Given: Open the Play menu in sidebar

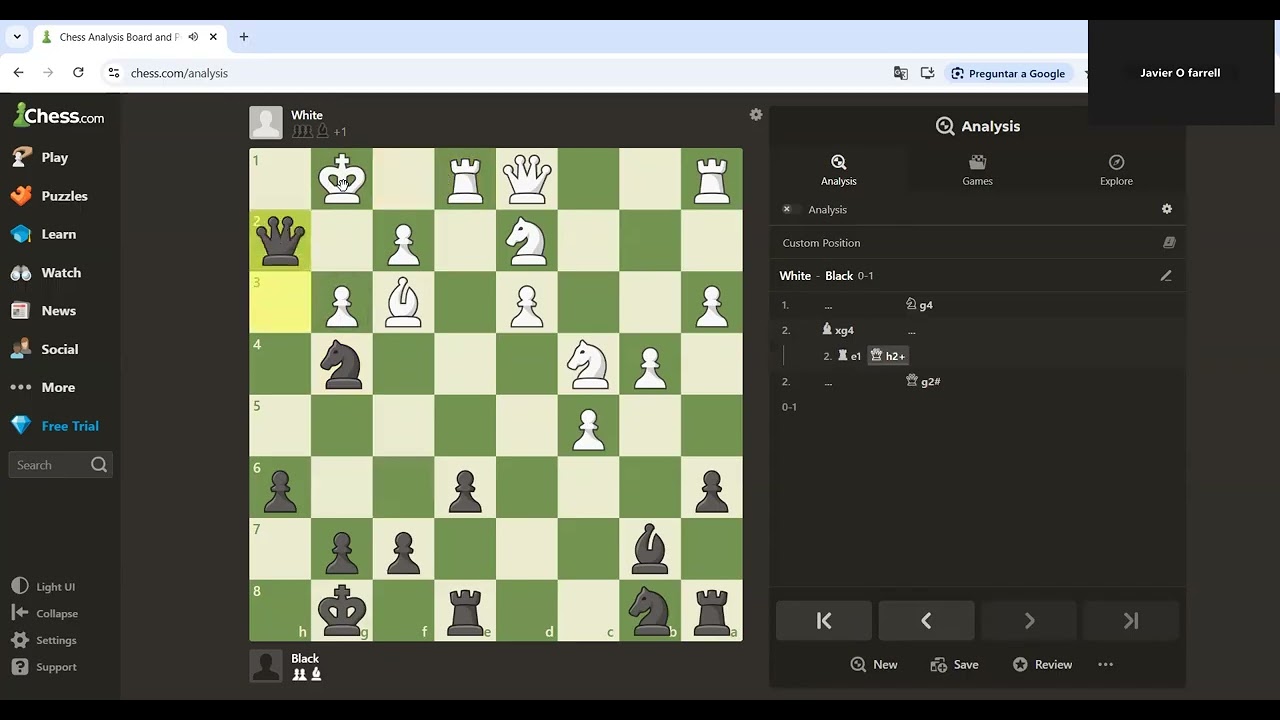Looking at the screenshot, I should pyautogui.click(x=40, y=157).
